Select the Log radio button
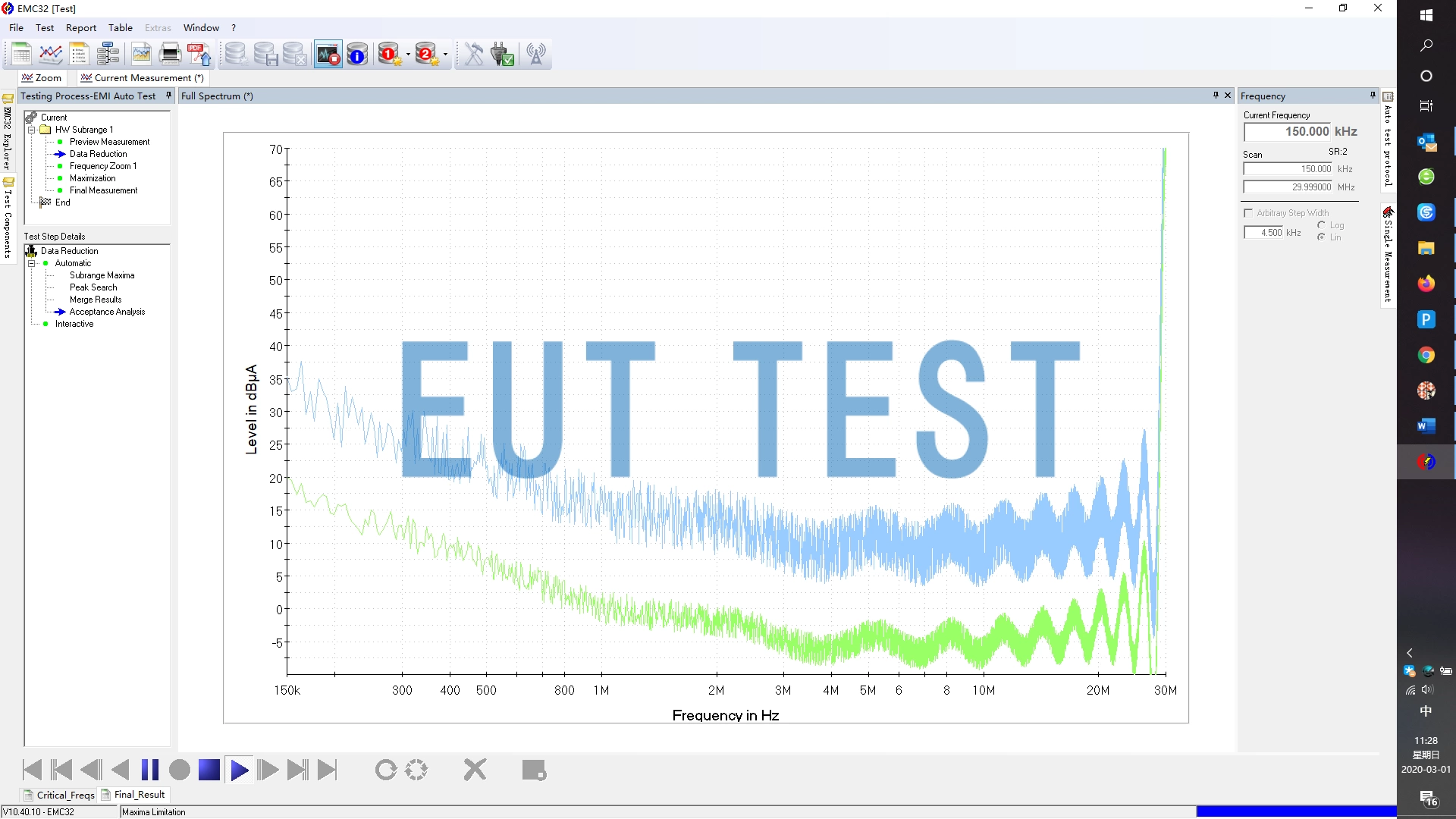Screen dimensions: 1456x819 click(1322, 225)
